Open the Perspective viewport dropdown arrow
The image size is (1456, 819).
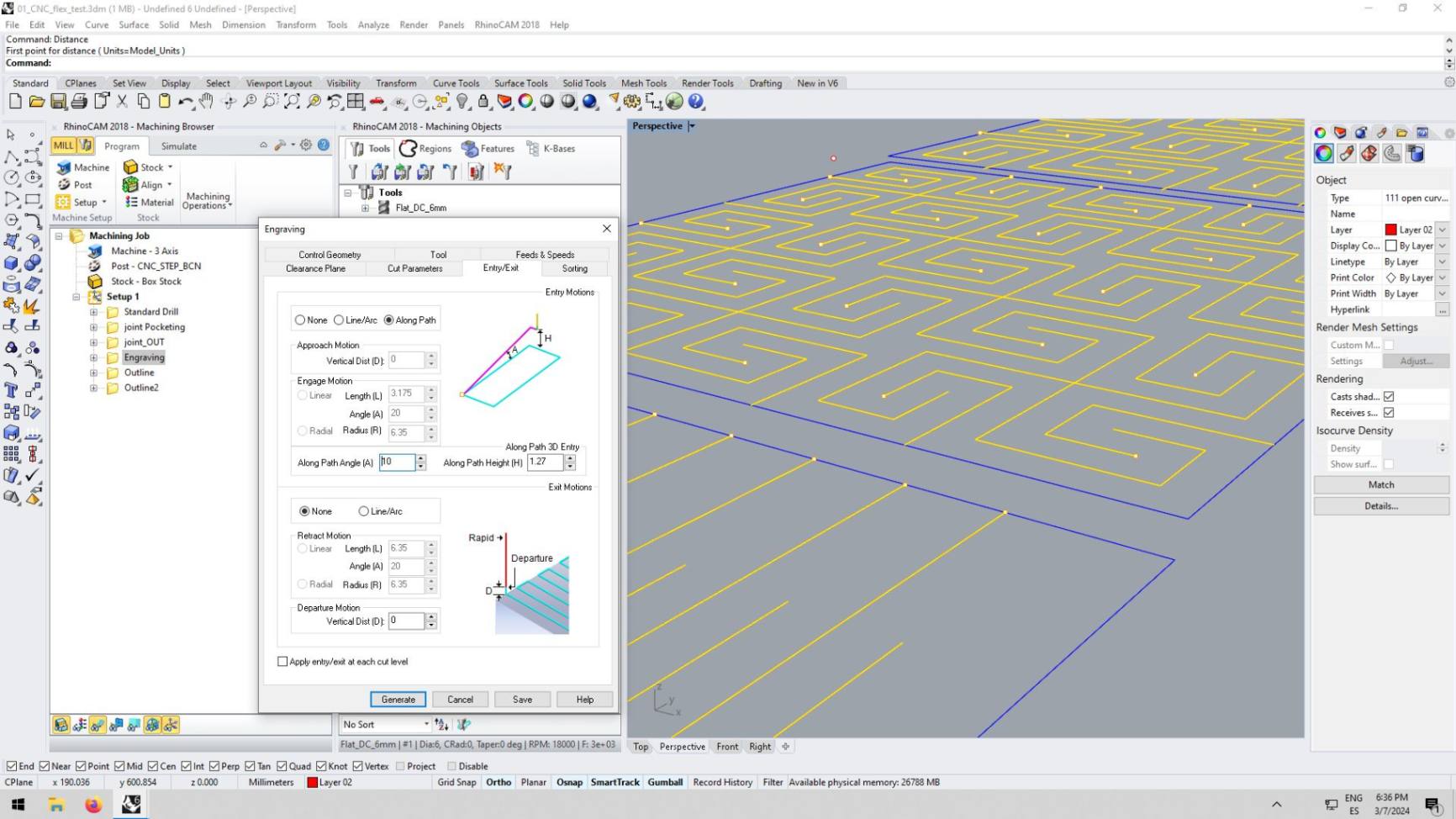(692, 126)
